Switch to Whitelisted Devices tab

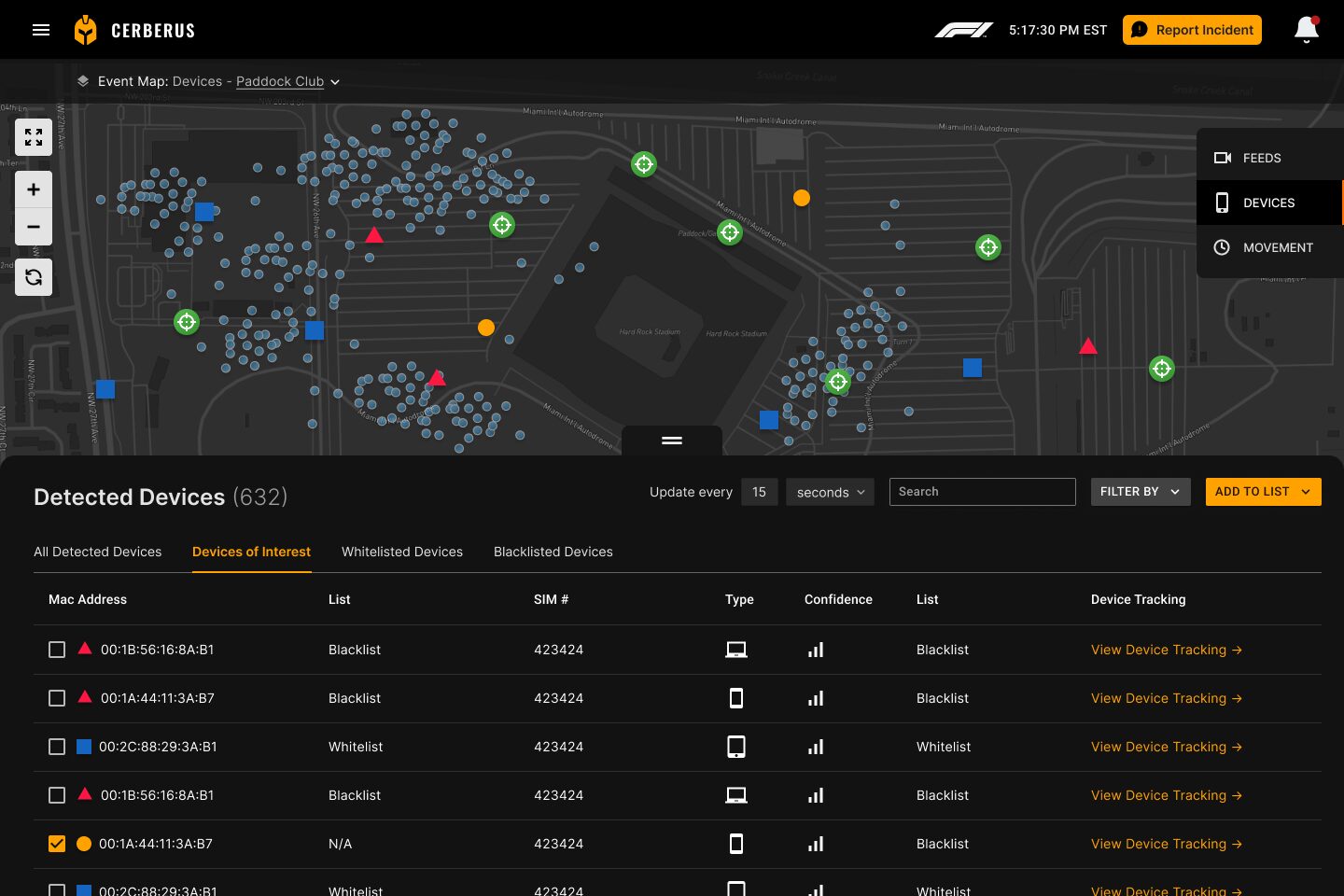[x=402, y=552]
